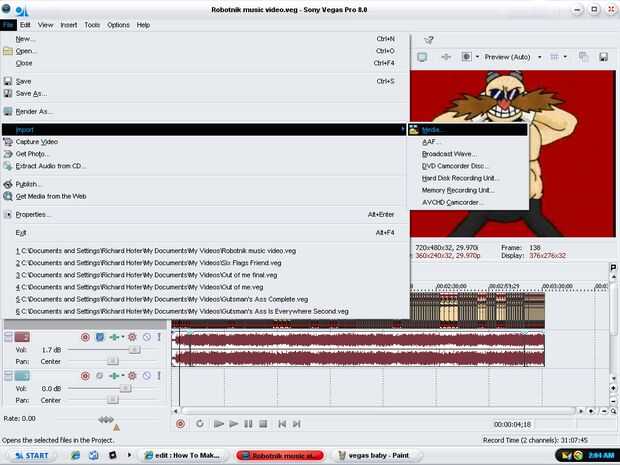Screen dimensions: 620x465
Task: Expand taskbar quick launch arrow
Action: pyautogui.click(x=129, y=455)
